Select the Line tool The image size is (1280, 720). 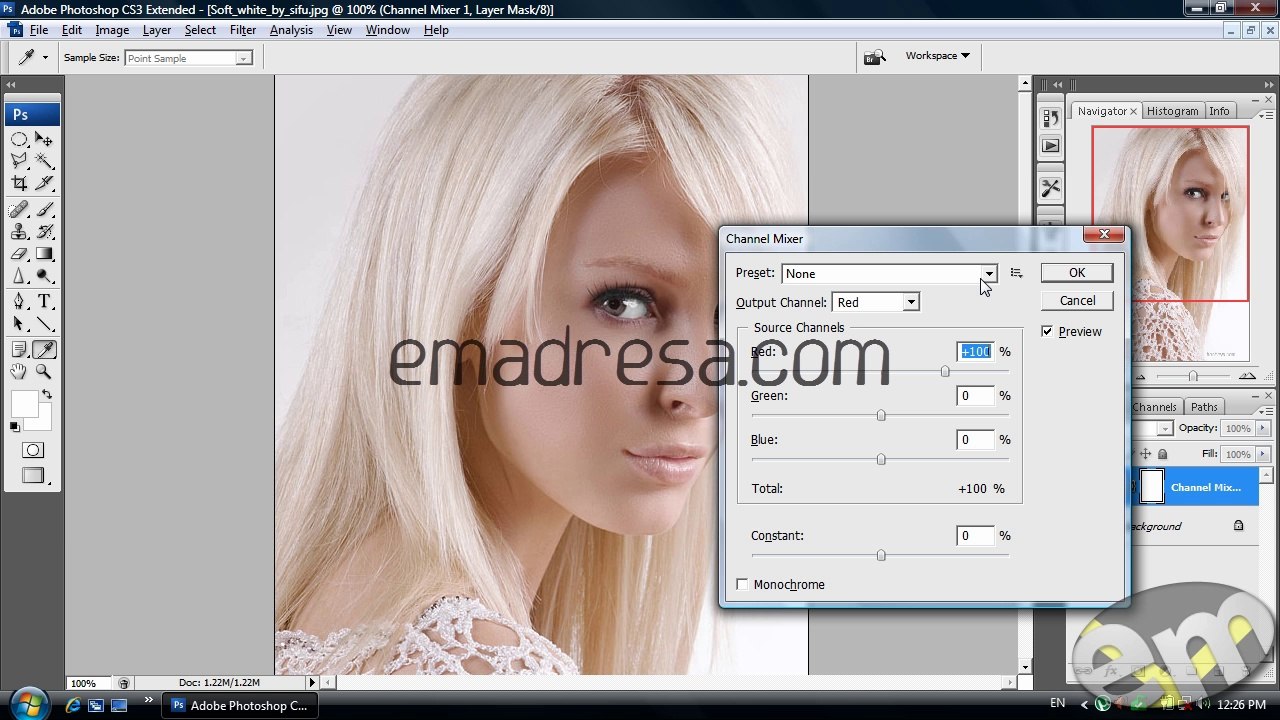click(x=44, y=324)
